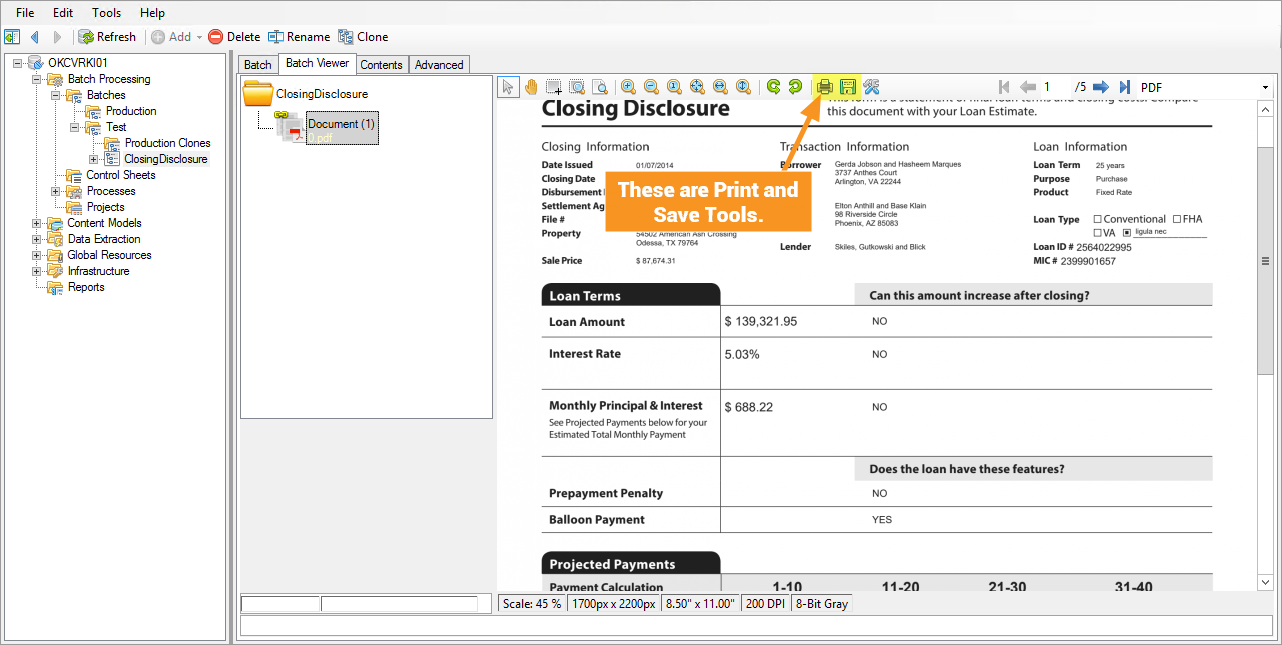Expand the Infrastructure node
Viewport: 1282px width, 645px height.
(x=37, y=271)
